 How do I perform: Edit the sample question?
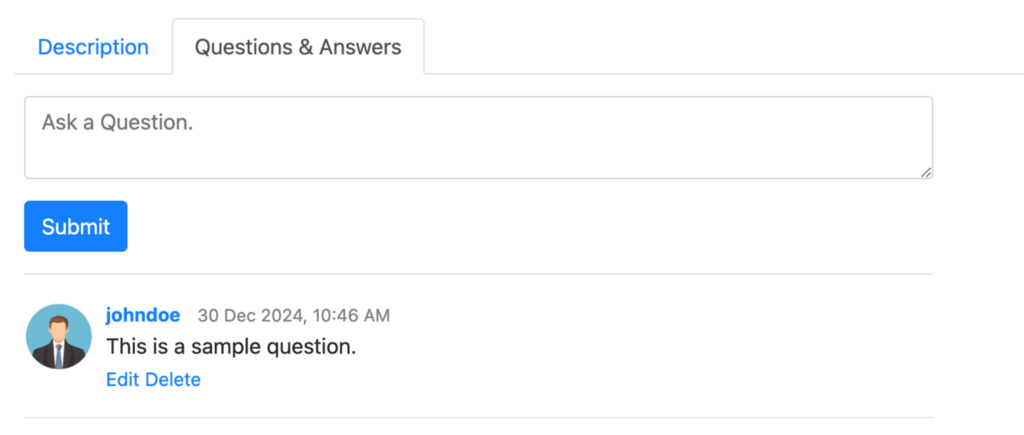click(x=123, y=379)
